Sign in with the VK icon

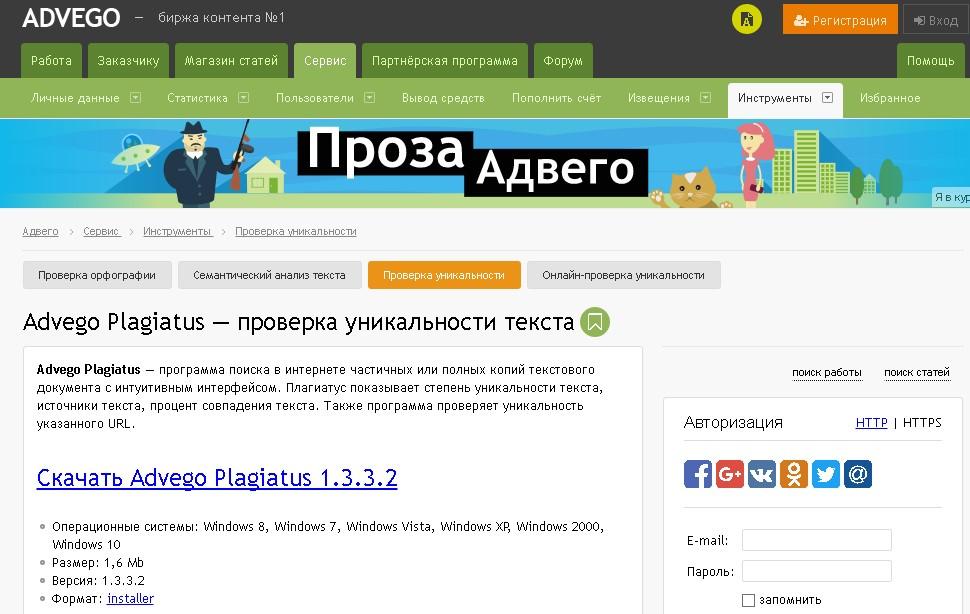(762, 474)
